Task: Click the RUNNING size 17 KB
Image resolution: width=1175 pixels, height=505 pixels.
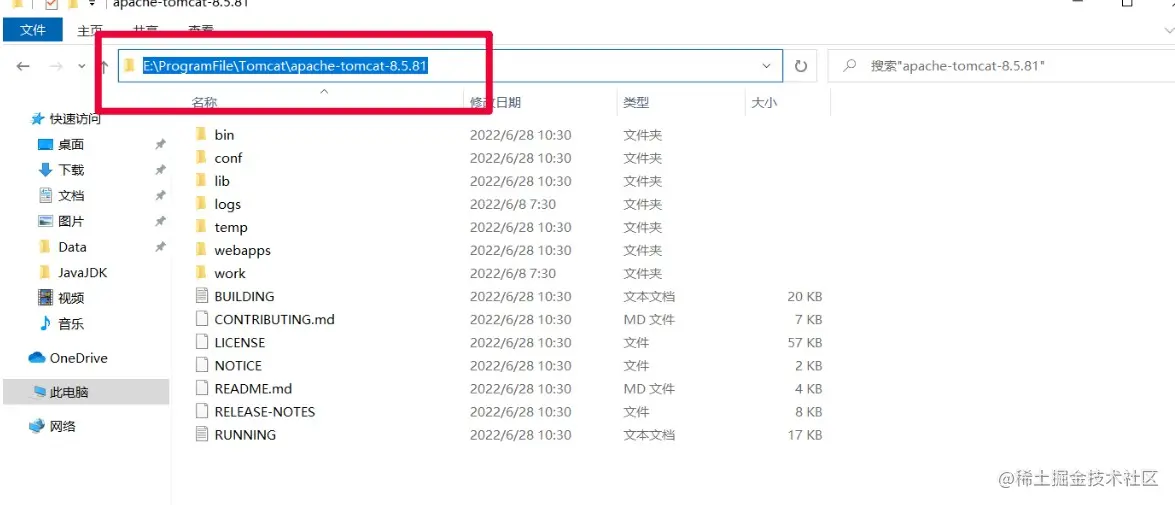Action: [804, 435]
